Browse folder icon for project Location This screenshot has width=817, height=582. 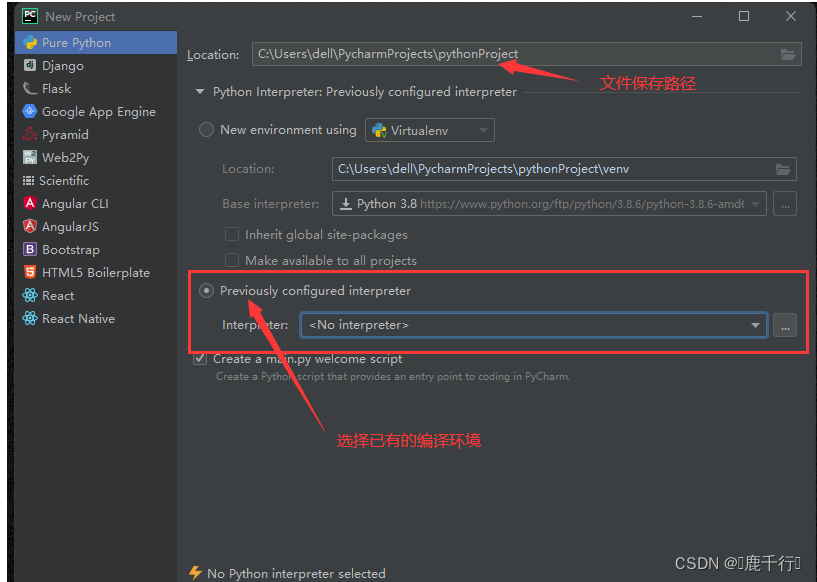tap(788, 54)
